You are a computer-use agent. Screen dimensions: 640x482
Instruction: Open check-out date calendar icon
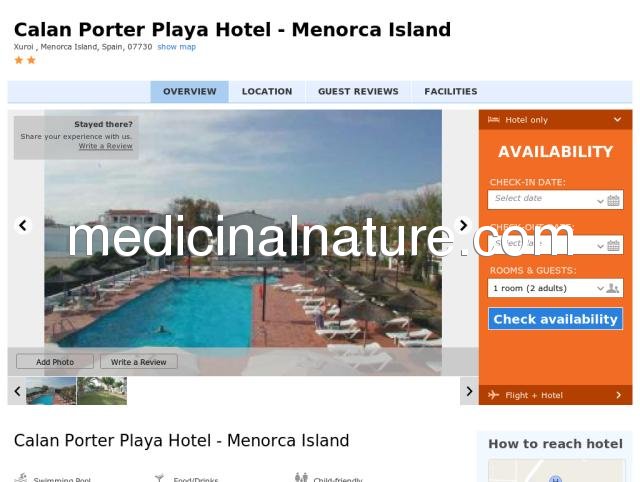pos(613,245)
